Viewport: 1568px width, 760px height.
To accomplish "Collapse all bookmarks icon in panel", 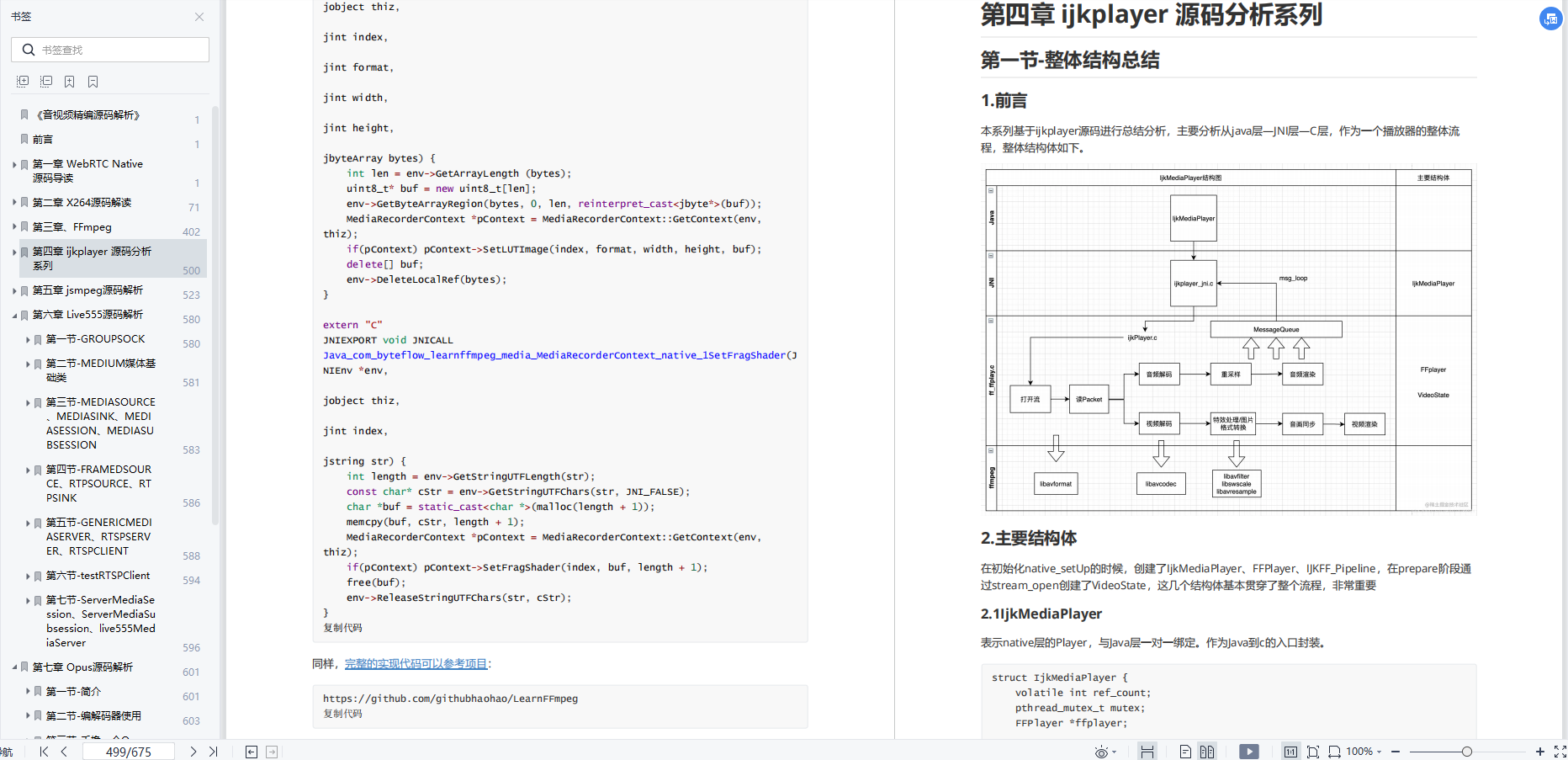I will (46, 82).
